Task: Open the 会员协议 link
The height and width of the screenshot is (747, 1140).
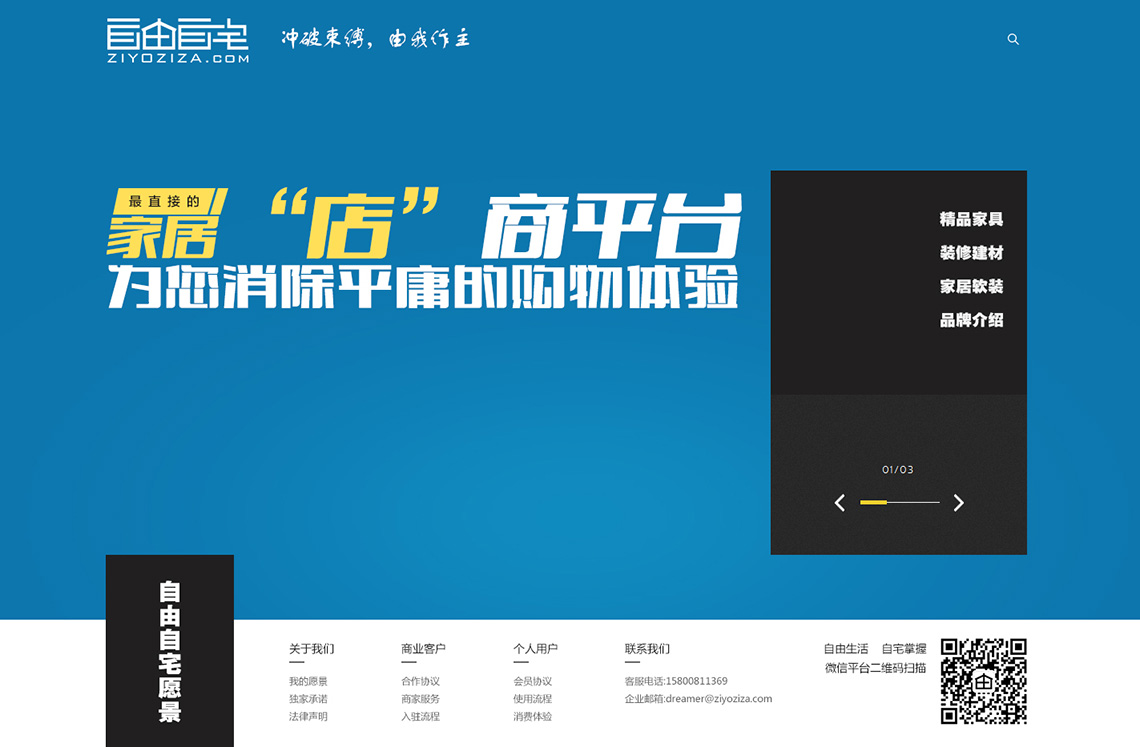Action: pyautogui.click(x=532, y=681)
